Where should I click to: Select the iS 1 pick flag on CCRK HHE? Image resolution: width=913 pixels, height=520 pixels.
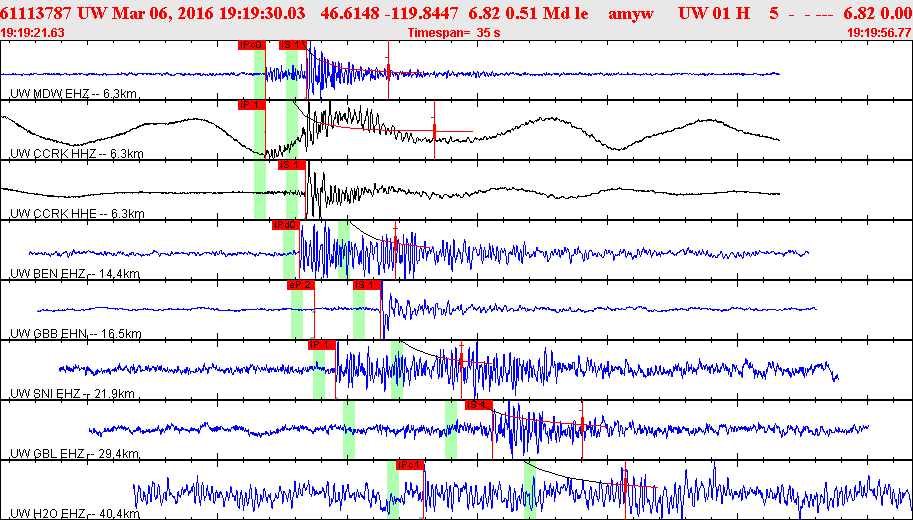292,165
